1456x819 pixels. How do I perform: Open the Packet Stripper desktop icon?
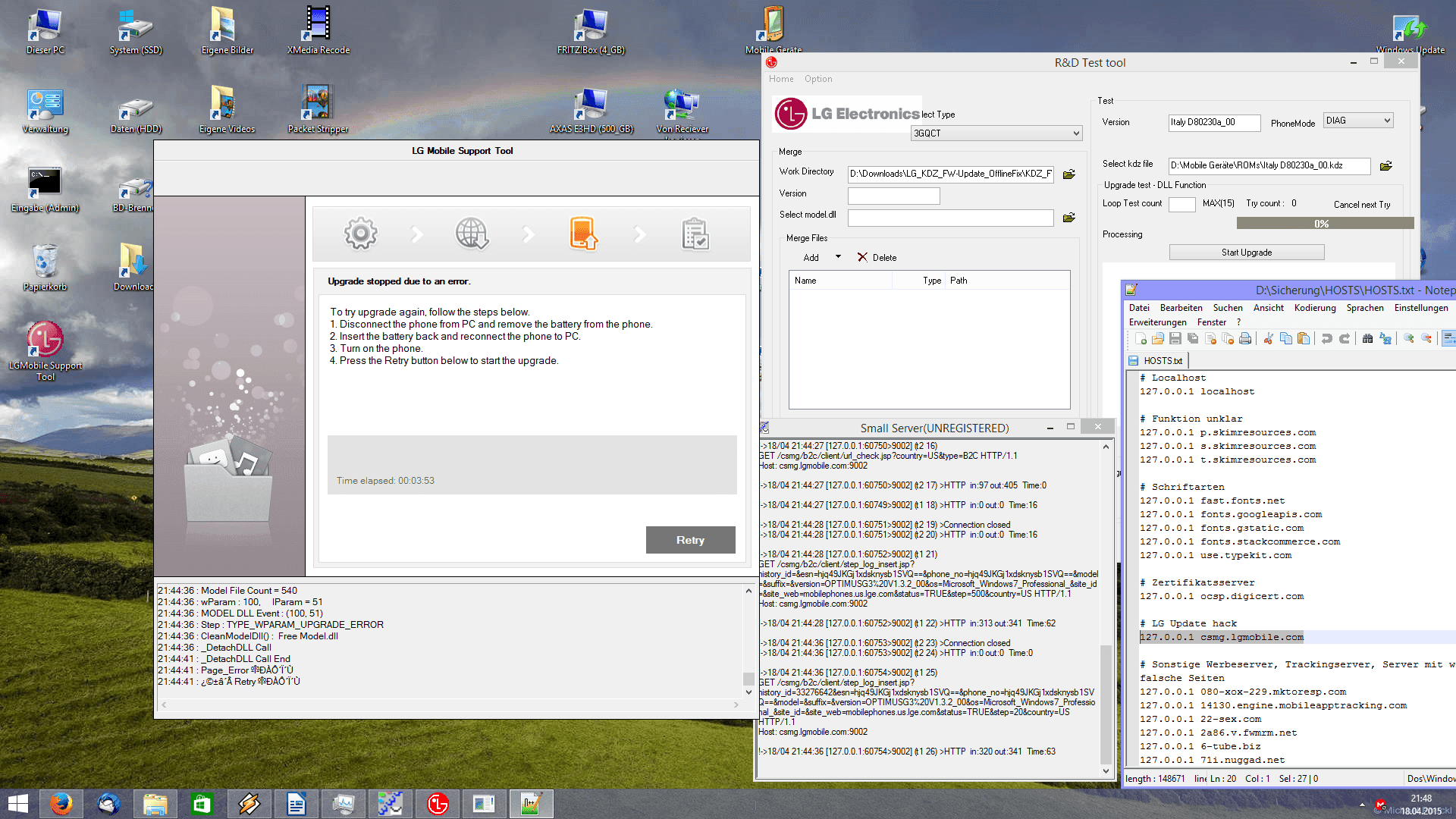coord(318,109)
